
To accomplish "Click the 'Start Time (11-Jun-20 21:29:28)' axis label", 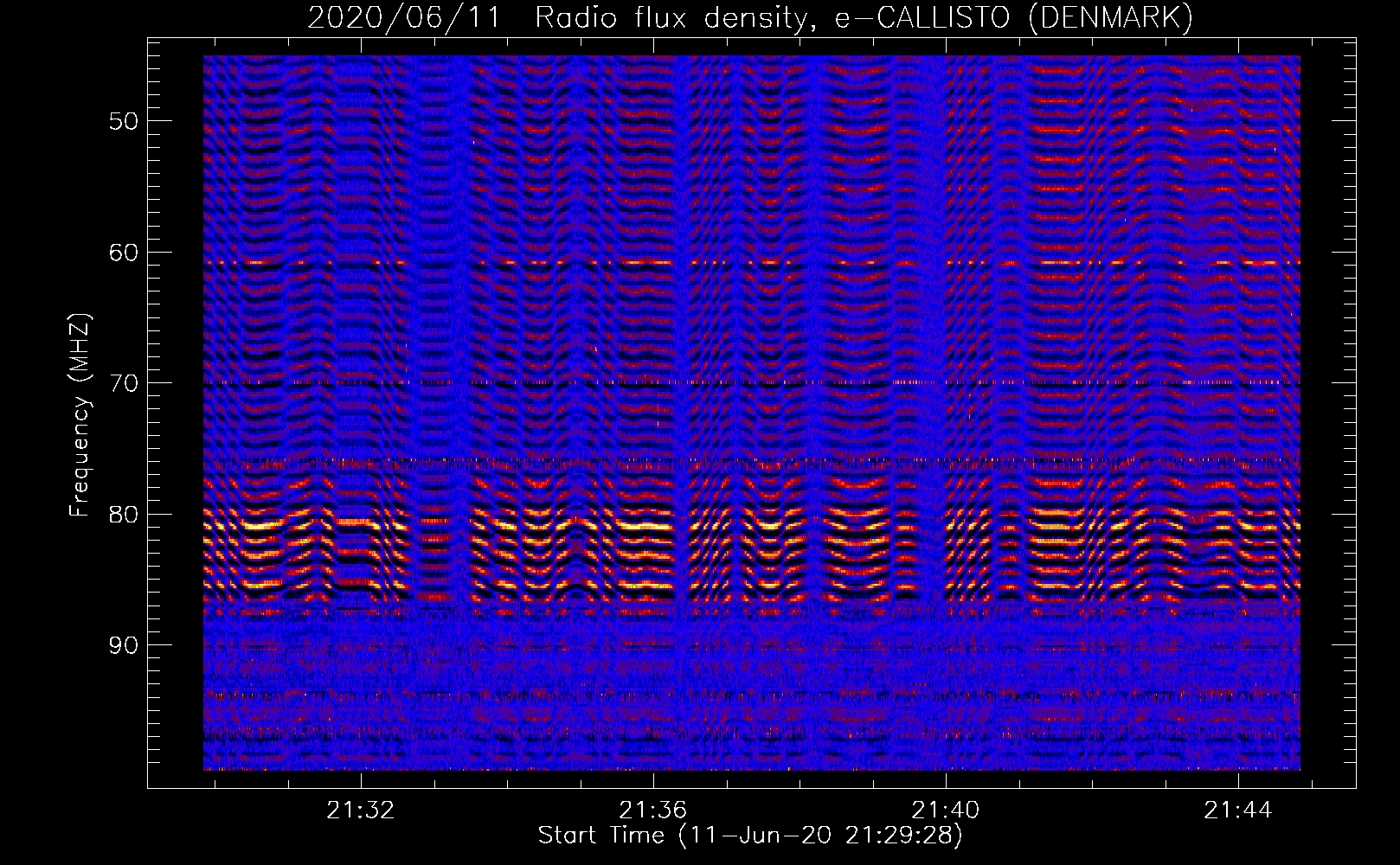I will point(750,836).
